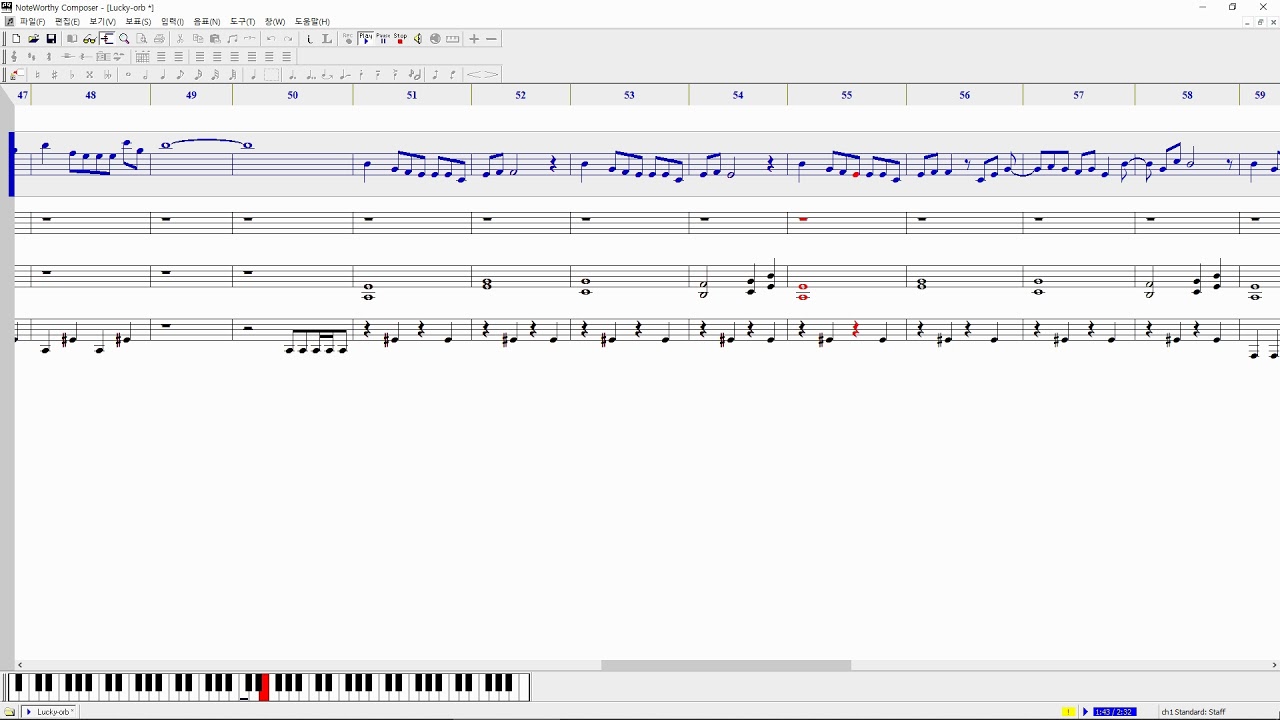
Task: Open the 보기(V) menu
Action: coord(102,21)
